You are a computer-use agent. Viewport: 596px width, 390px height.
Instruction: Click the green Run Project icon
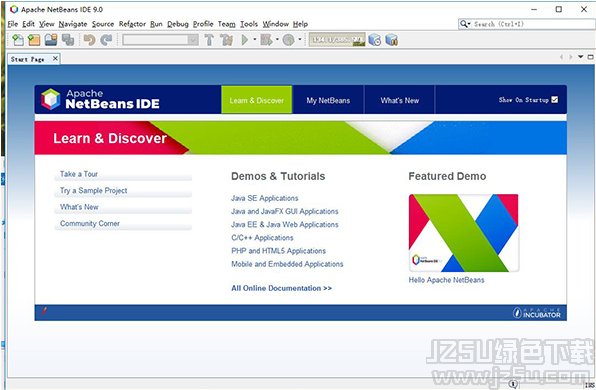(245, 40)
